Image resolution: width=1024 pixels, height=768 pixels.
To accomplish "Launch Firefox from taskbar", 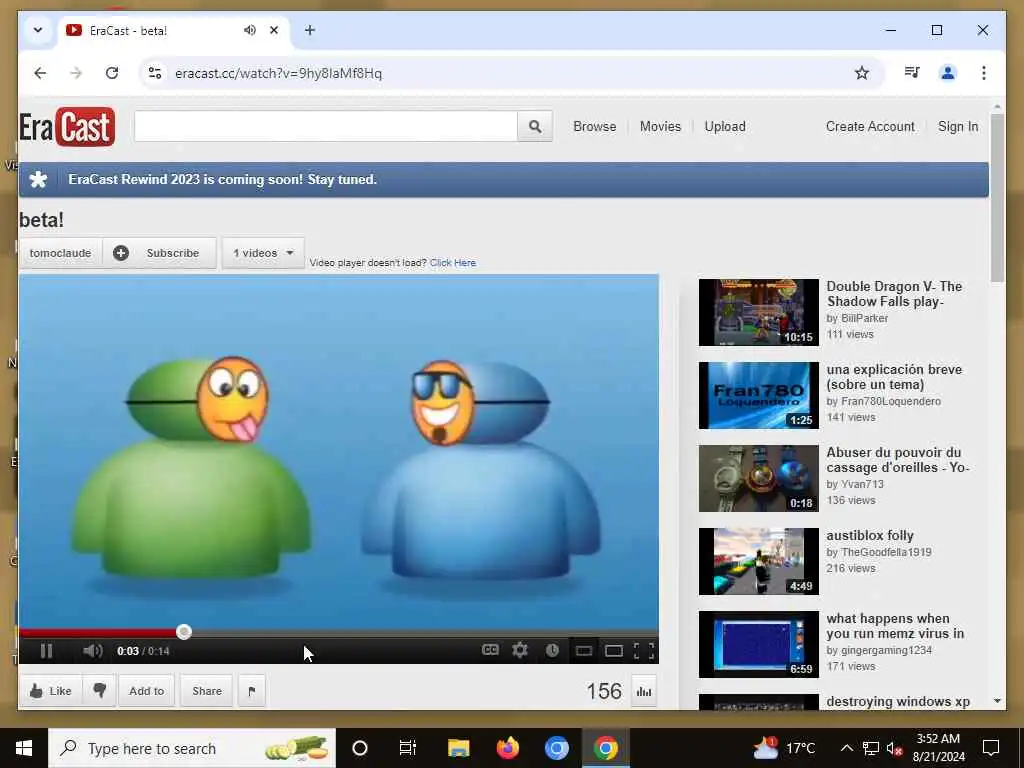I will [x=507, y=748].
